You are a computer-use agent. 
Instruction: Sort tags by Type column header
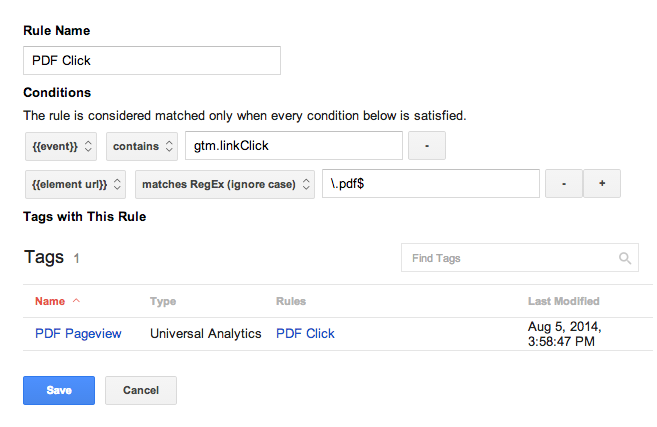pos(163,301)
